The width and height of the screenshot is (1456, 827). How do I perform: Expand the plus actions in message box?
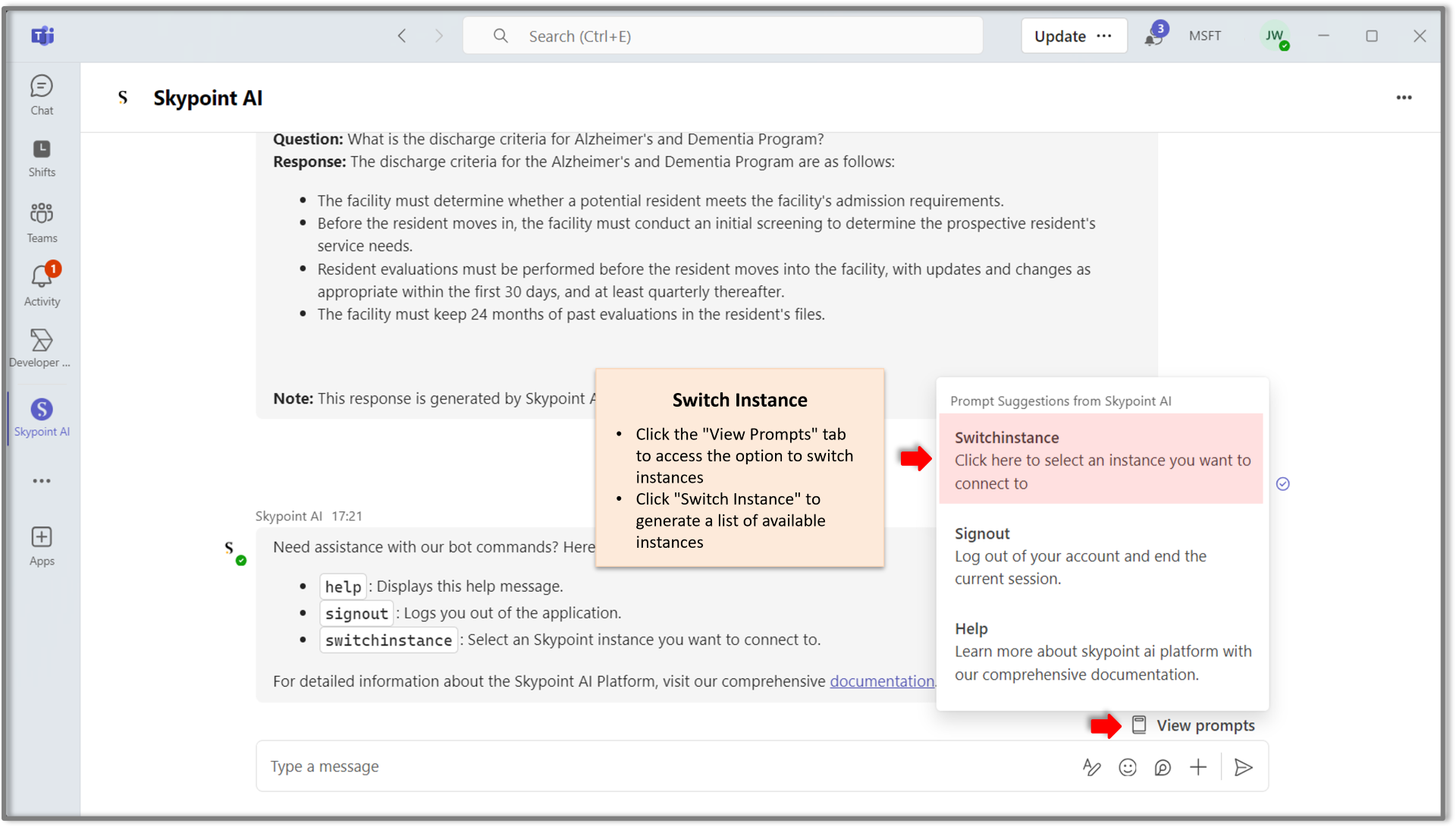(1198, 767)
